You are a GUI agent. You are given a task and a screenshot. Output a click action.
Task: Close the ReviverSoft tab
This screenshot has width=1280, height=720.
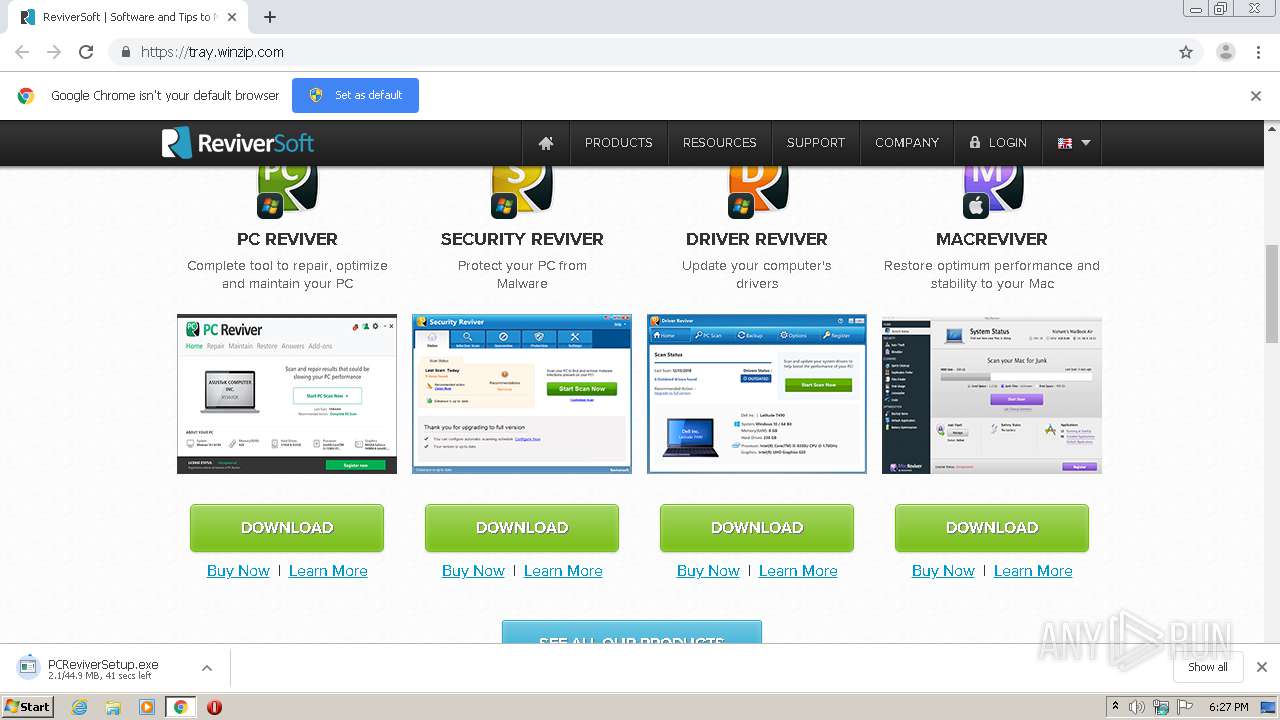[x=234, y=17]
